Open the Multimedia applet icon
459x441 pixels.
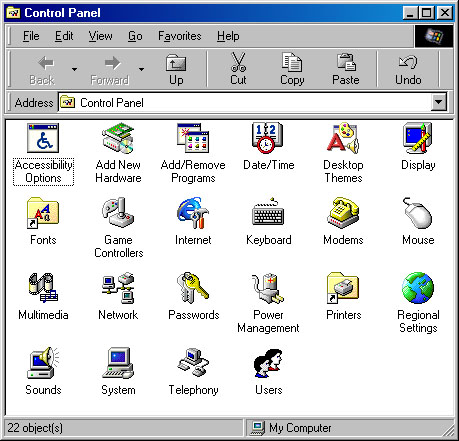43,288
